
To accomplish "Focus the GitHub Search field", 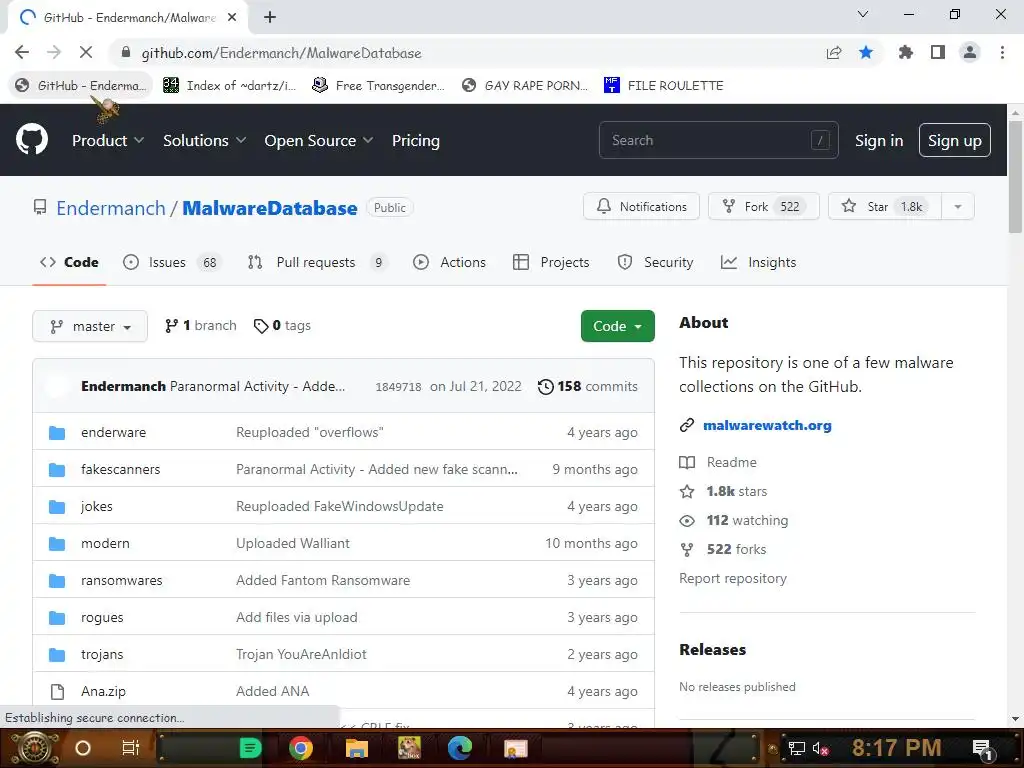I will tap(718, 140).
